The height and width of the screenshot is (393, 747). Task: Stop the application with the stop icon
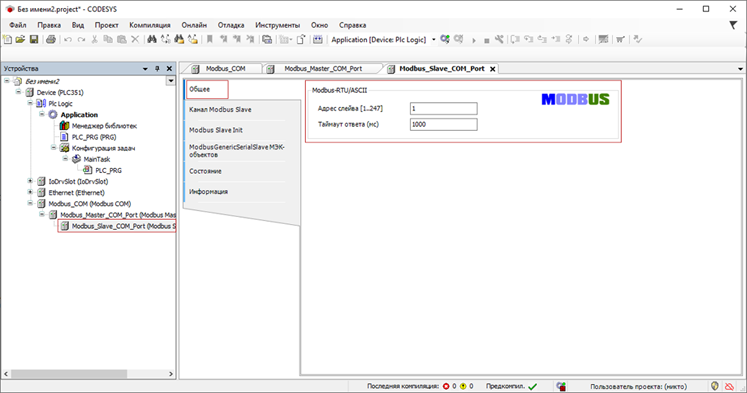point(486,40)
